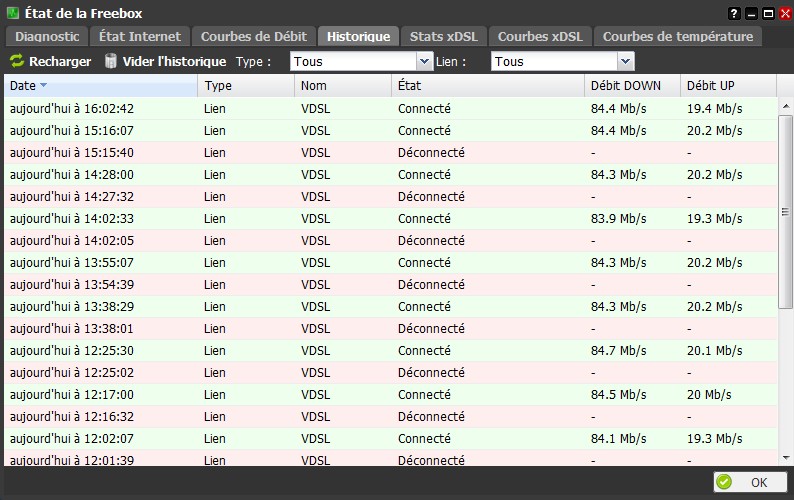The width and height of the screenshot is (794, 500).
Task: Open the Stats xDSL tab
Action: click(x=444, y=36)
